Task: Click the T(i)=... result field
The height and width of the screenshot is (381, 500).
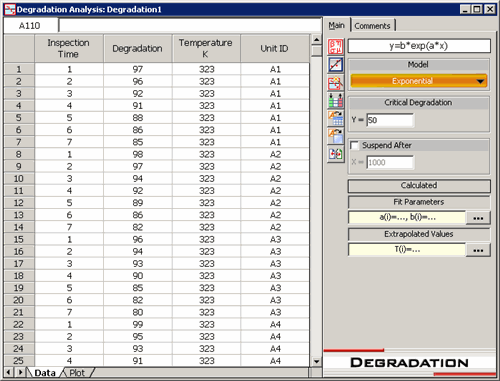Action: [x=407, y=250]
